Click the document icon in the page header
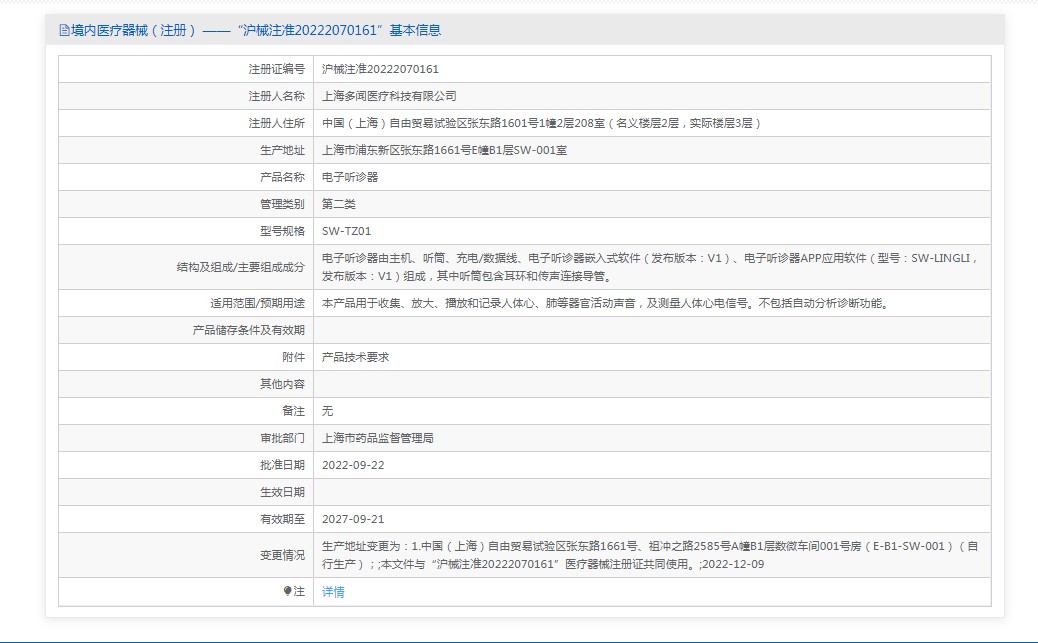 [64, 30]
